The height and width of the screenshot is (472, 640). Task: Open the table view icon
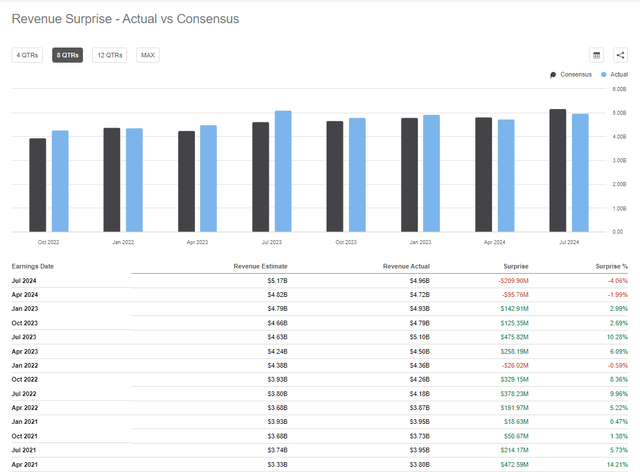tap(596, 56)
